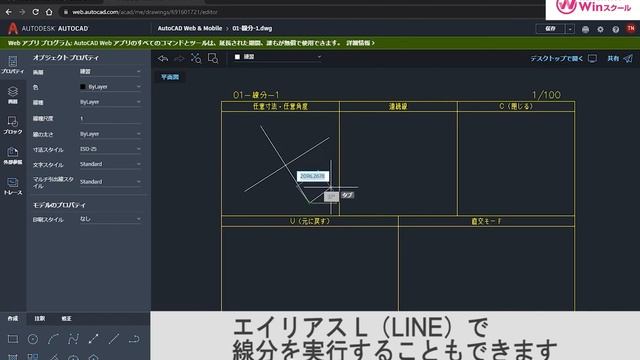Click the 保存 save button

coord(550,29)
